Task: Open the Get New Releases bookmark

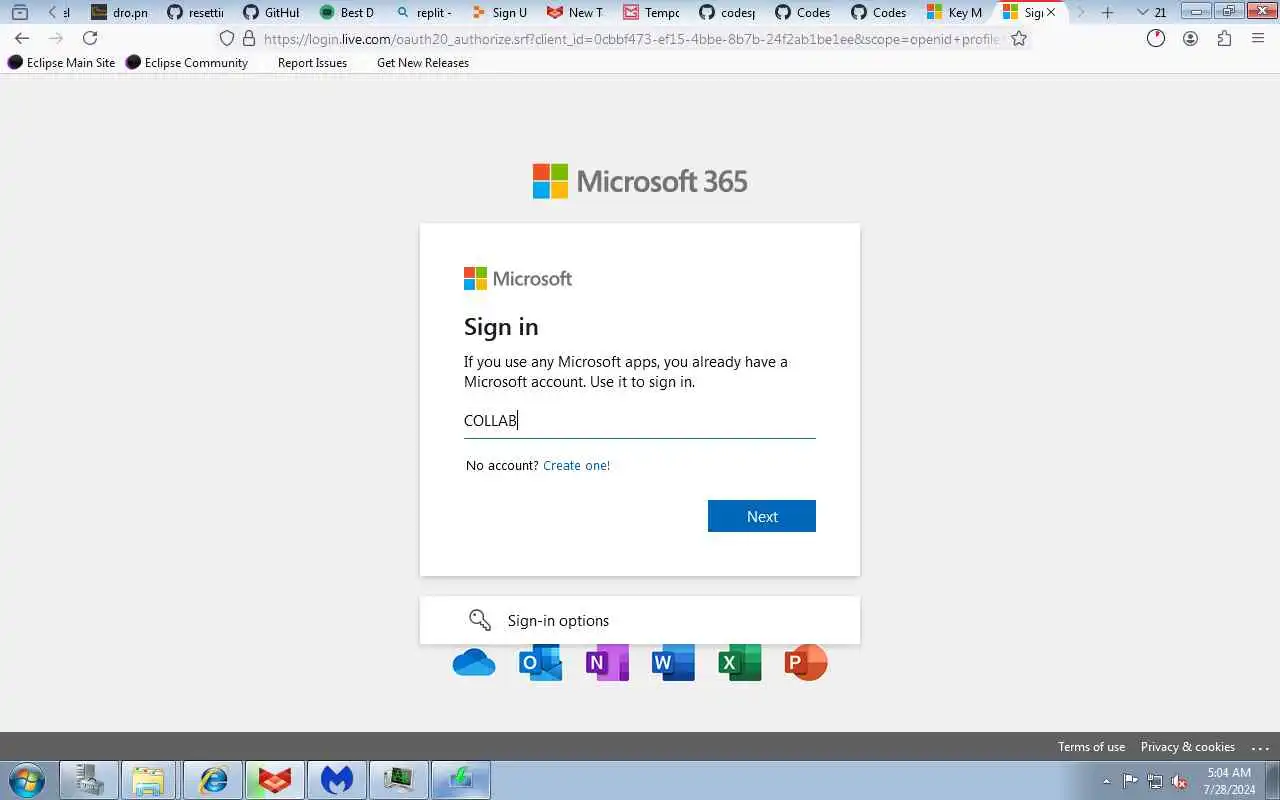Action: [x=423, y=62]
